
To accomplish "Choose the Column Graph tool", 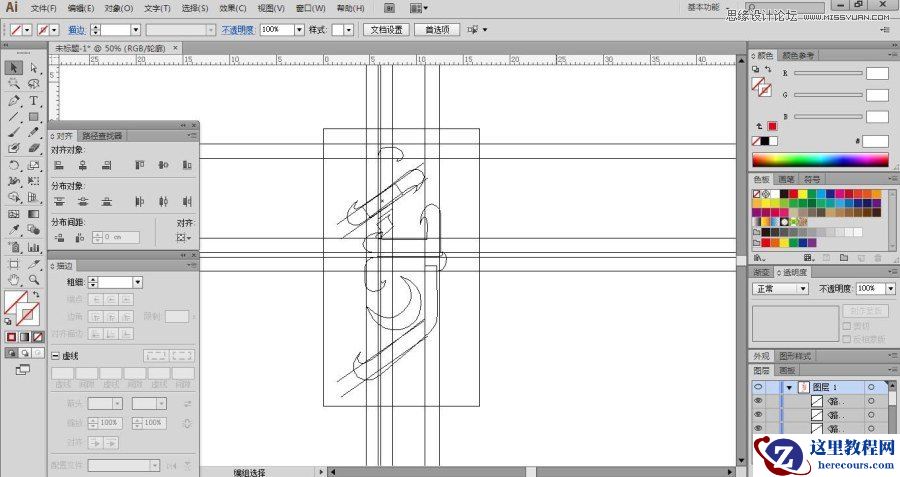I will pos(34,247).
